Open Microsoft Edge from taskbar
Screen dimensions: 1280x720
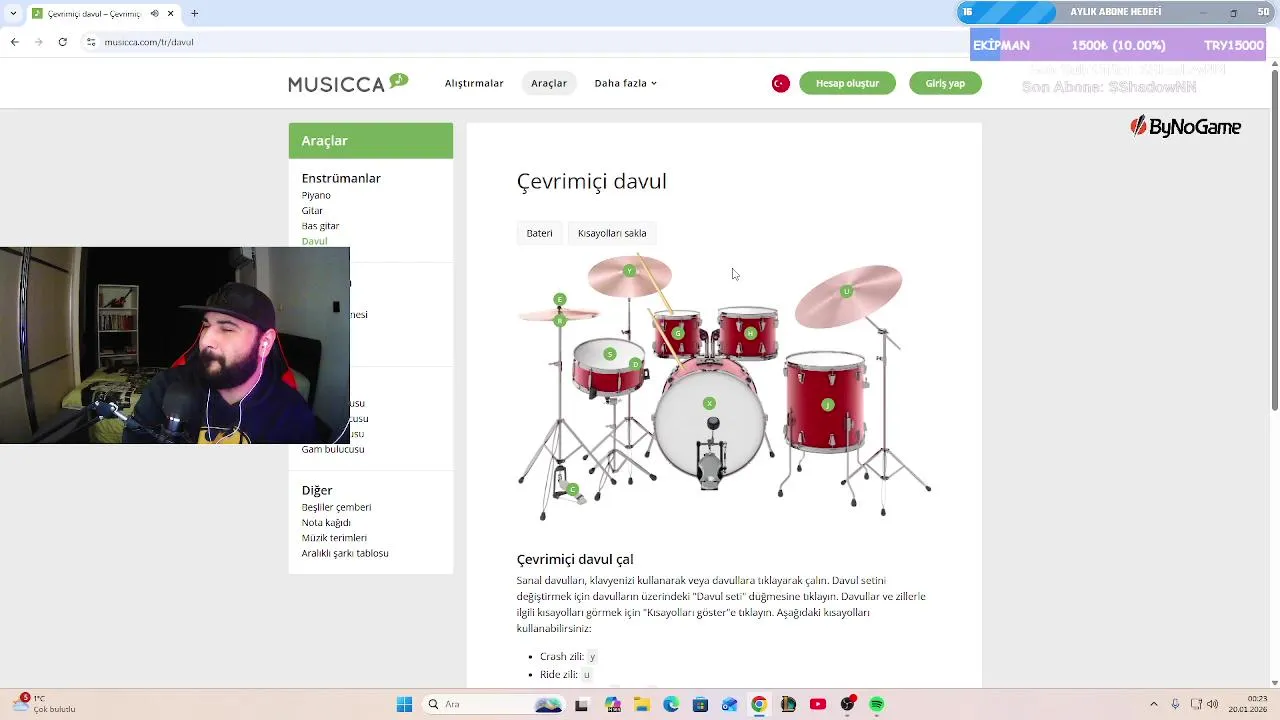pos(671,704)
